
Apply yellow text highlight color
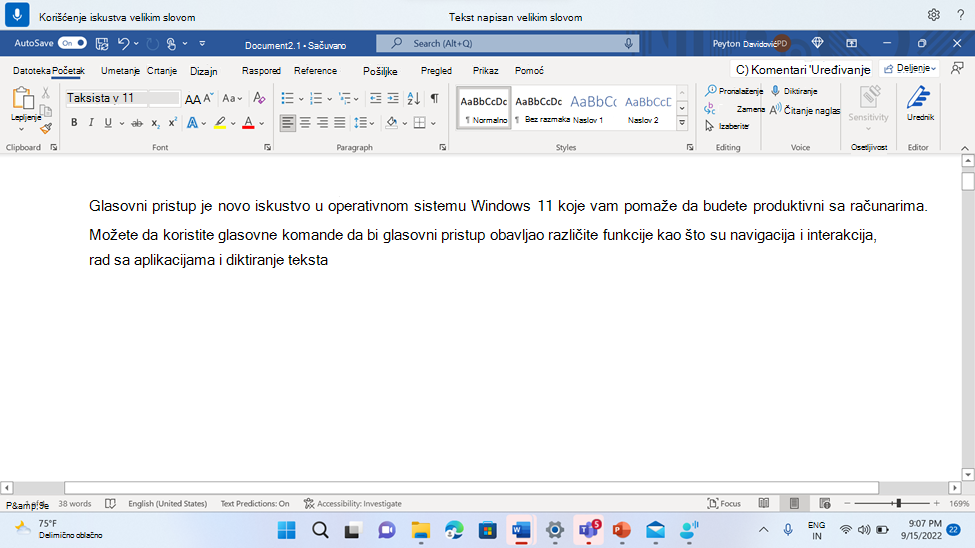click(220, 123)
